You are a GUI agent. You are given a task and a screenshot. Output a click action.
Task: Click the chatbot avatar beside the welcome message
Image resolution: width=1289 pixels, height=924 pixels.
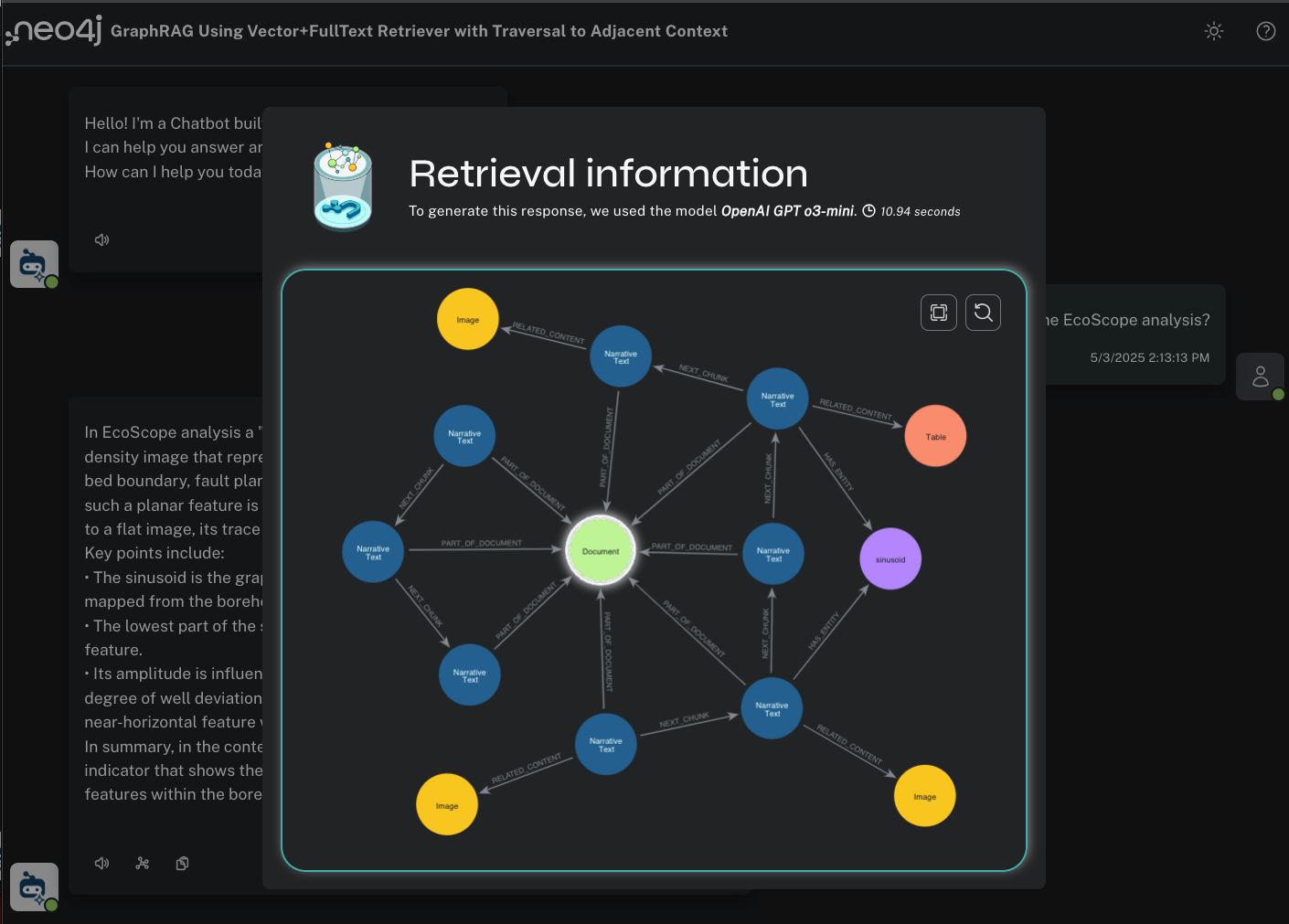33,263
